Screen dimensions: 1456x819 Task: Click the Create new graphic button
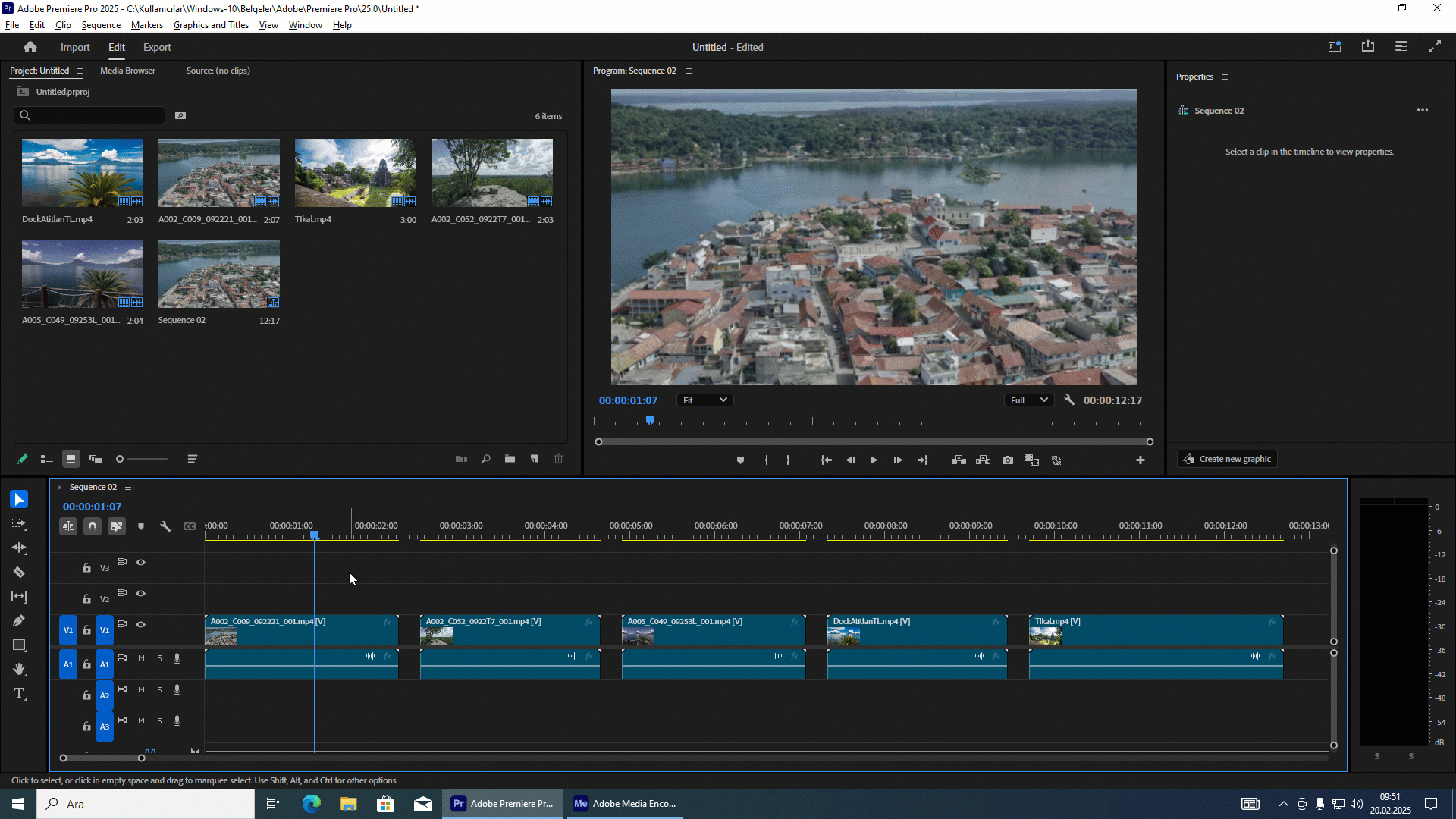(x=1227, y=459)
